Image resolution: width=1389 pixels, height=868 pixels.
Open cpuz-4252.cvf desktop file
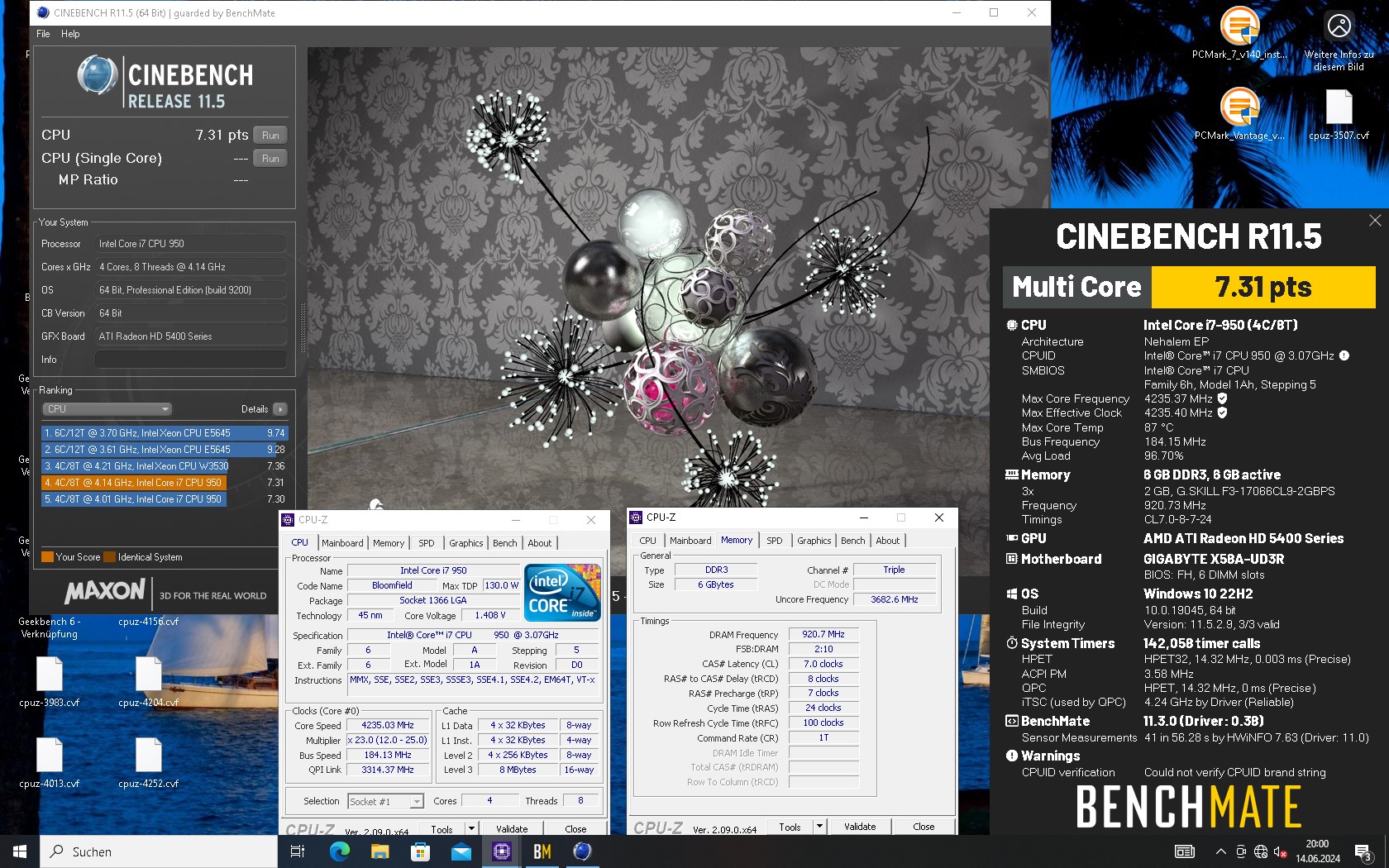(149, 762)
